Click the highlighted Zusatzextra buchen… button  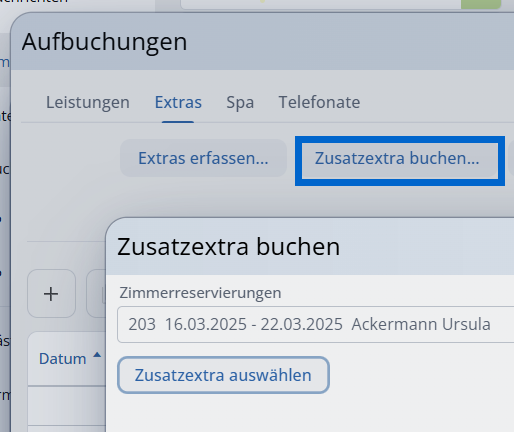point(400,161)
